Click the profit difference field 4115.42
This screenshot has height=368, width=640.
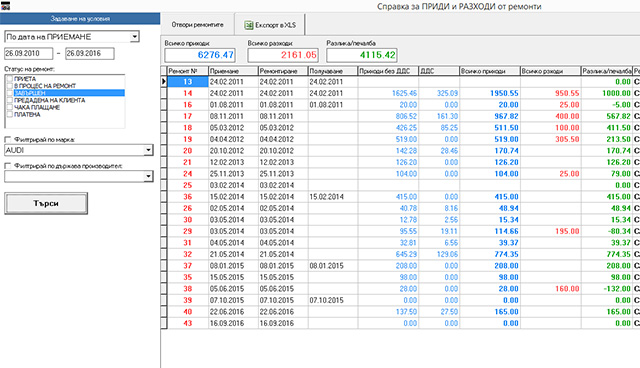tap(362, 55)
